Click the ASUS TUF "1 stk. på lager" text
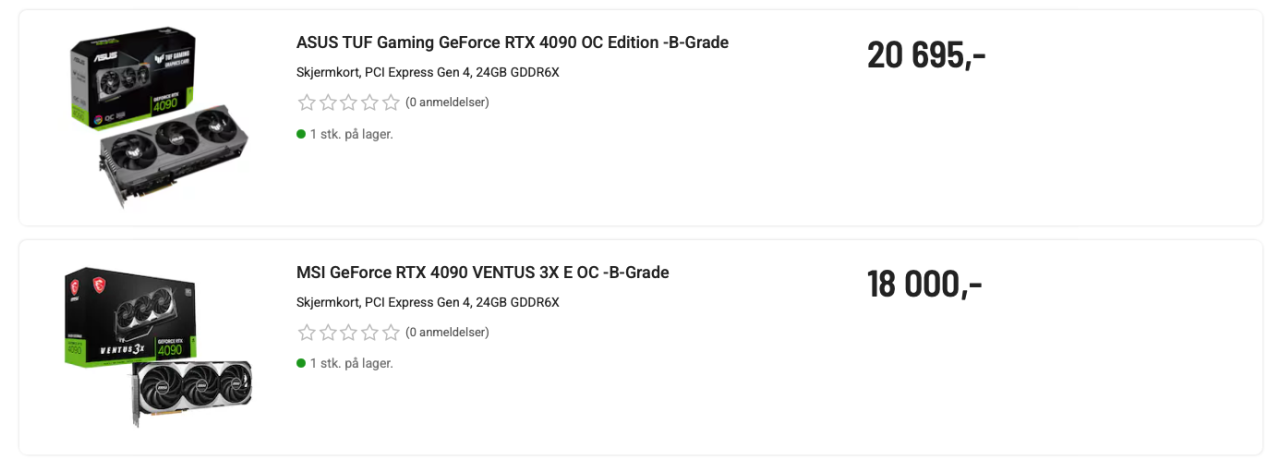Viewport: 1280px width, 461px height. (351, 134)
